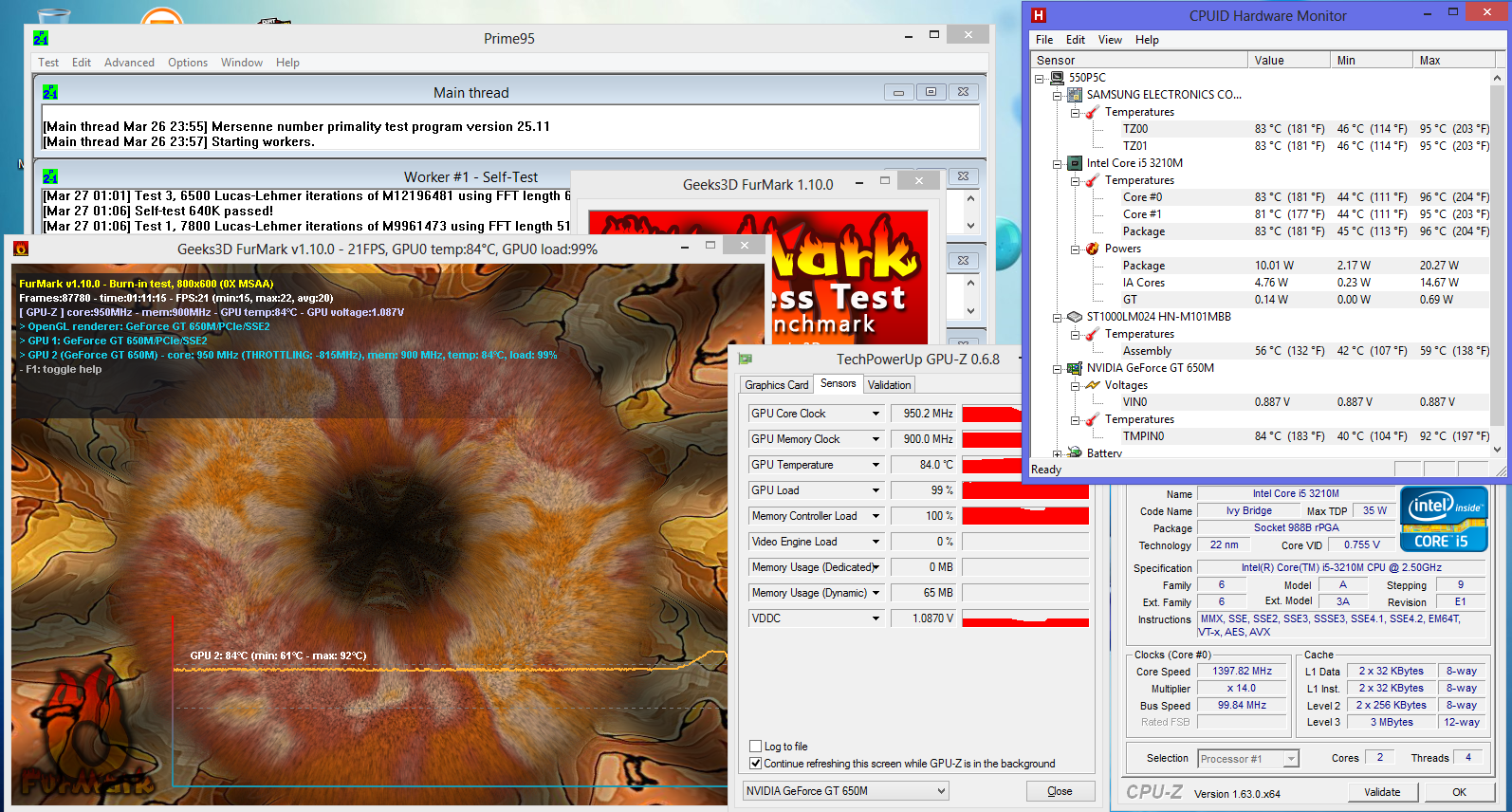The height and width of the screenshot is (812, 1512).
Task: Open the VDDC sensor dropdown
Action: [x=876, y=618]
